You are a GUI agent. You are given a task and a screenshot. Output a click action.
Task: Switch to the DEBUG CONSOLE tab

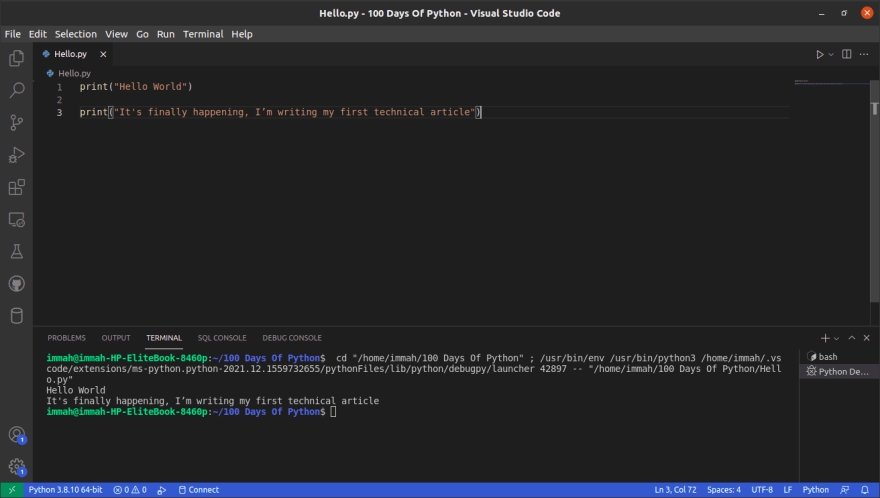292,338
